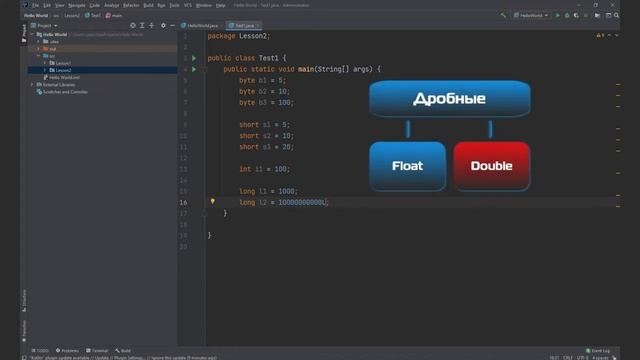640x360 pixels.
Task: Click the Float box in overlay diagram
Action: (x=407, y=166)
